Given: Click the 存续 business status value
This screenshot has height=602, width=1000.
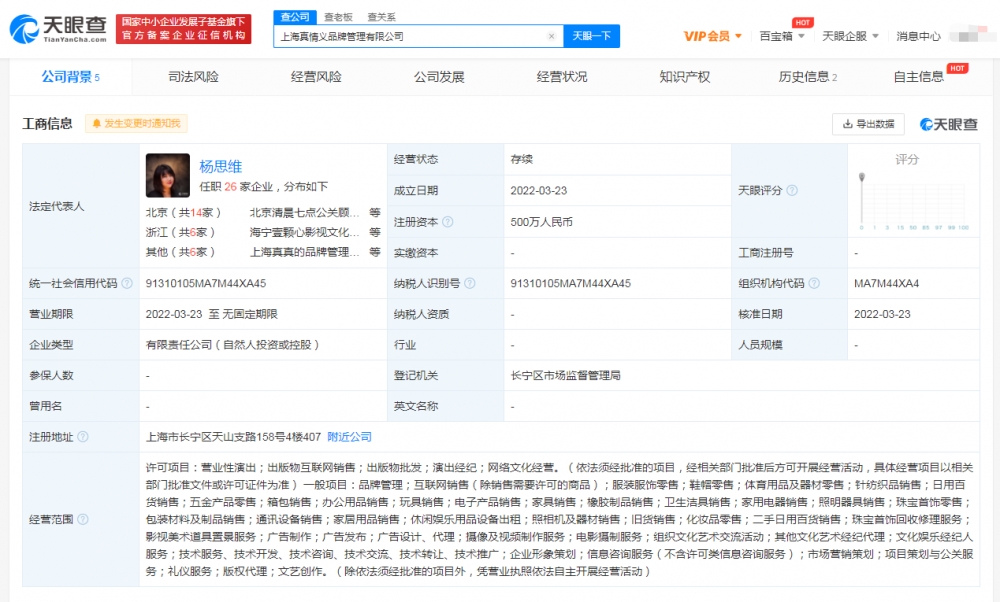Looking at the screenshot, I should coord(522,159).
